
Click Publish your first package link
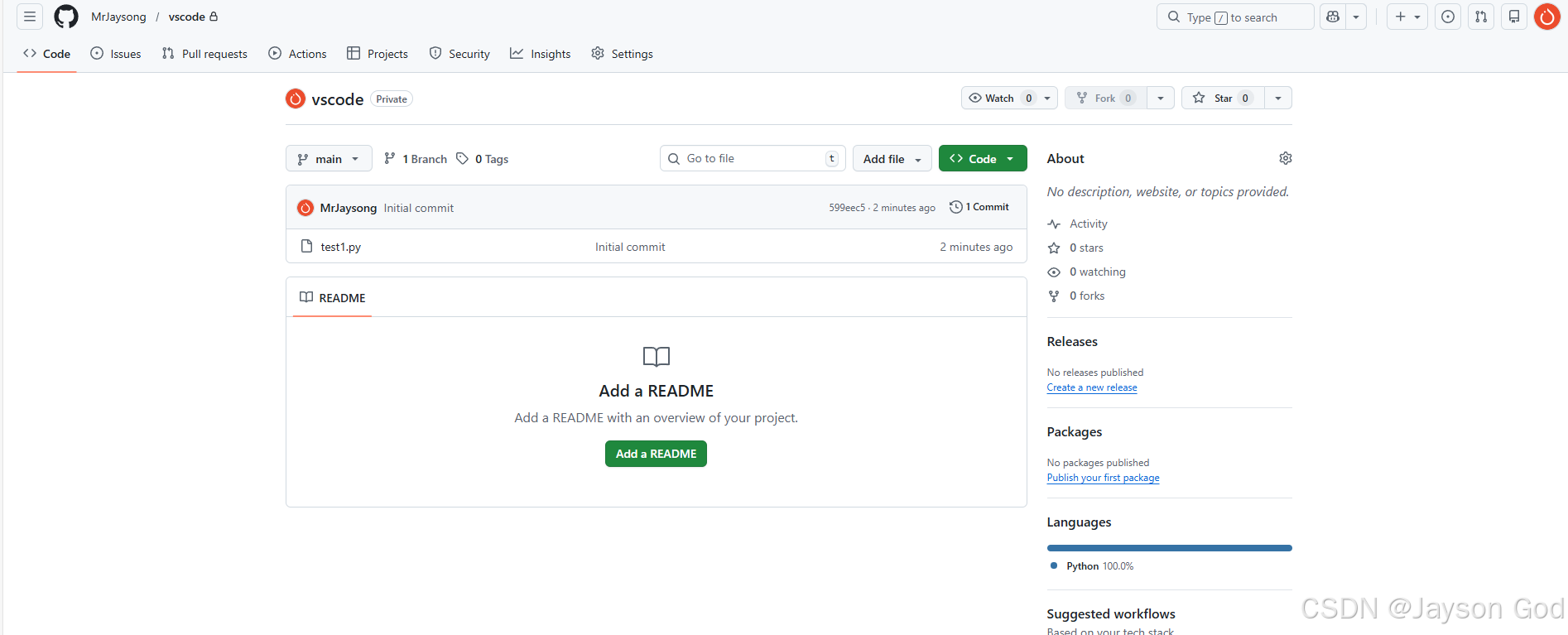pyautogui.click(x=1103, y=478)
